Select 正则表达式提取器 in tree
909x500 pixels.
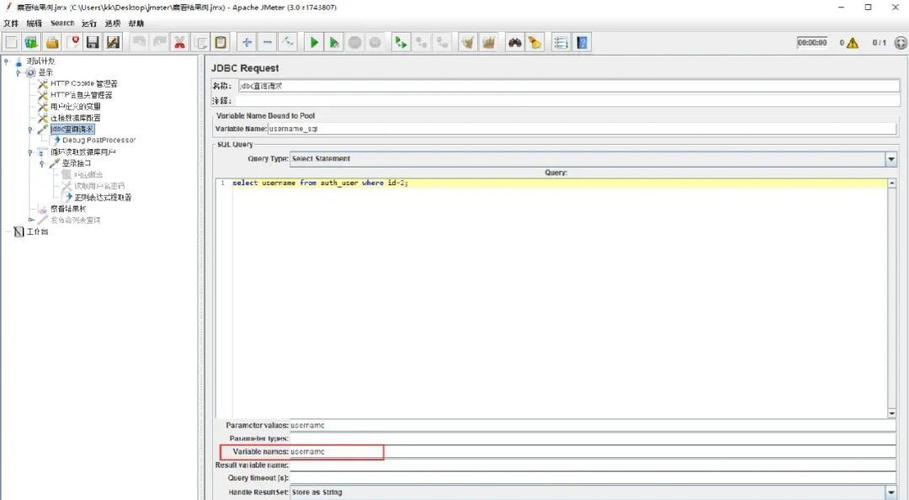point(103,197)
